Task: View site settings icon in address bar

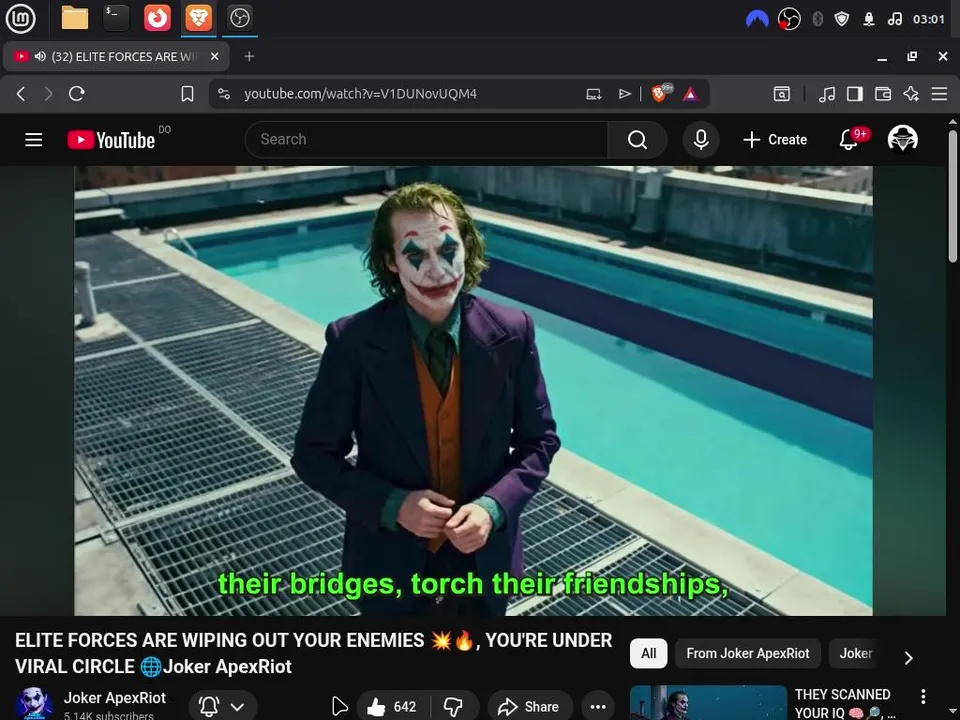Action: pyautogui.click(x=224, y=94)
